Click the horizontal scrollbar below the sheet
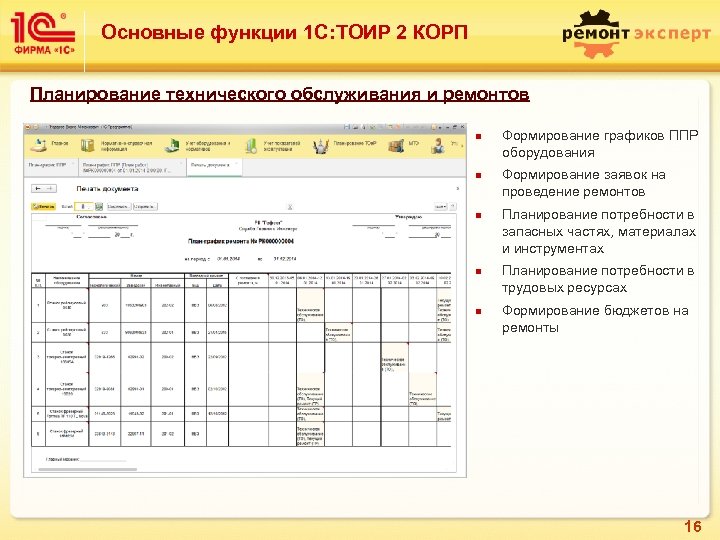 (88, 469)
